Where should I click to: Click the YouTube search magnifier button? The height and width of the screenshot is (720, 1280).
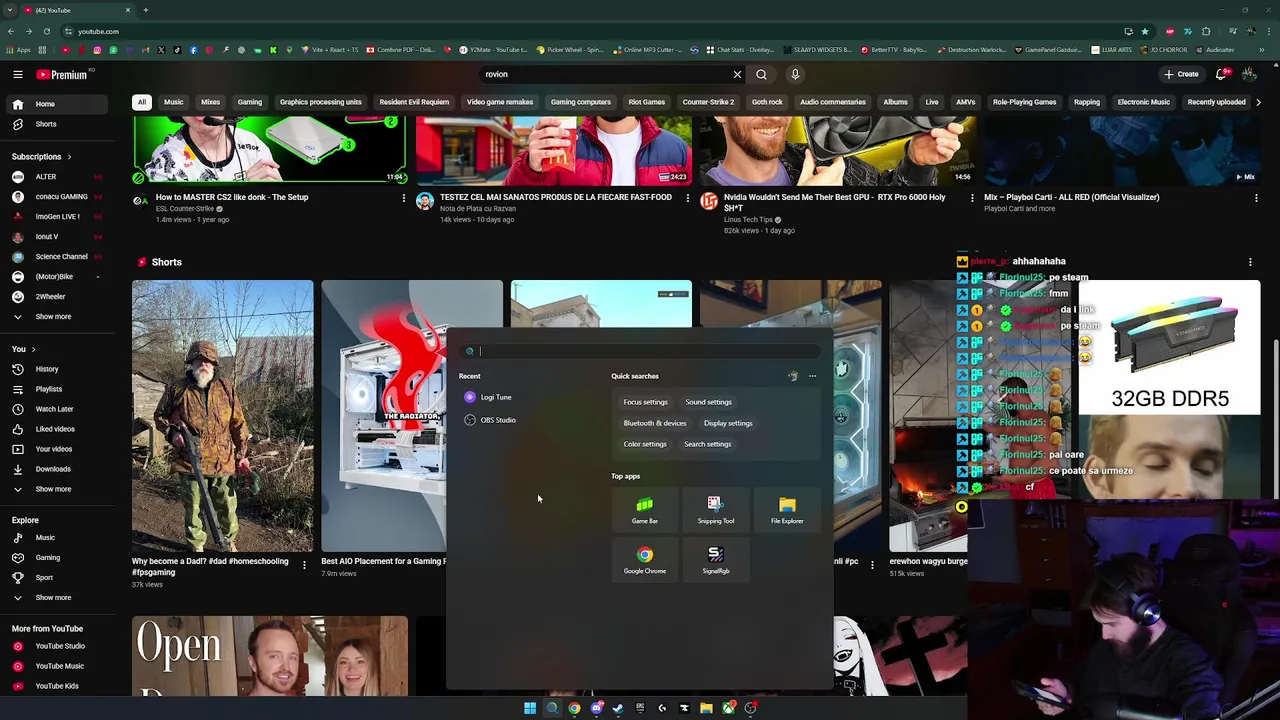[x=761, y=74]
